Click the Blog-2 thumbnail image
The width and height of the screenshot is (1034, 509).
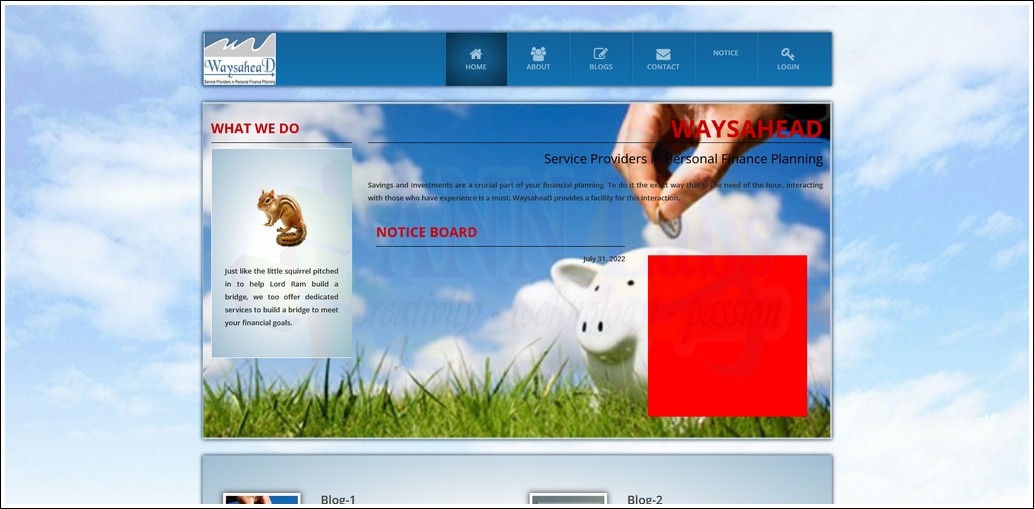pyautogui.click(x=568, y=500)
